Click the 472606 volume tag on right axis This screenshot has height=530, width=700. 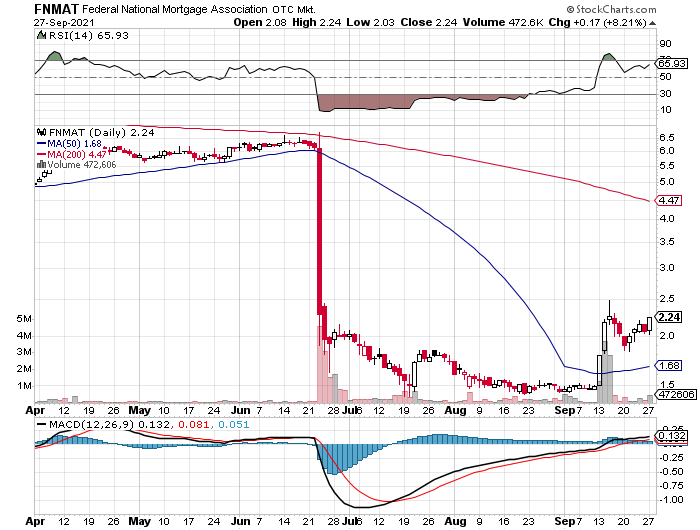coord(675,395)
